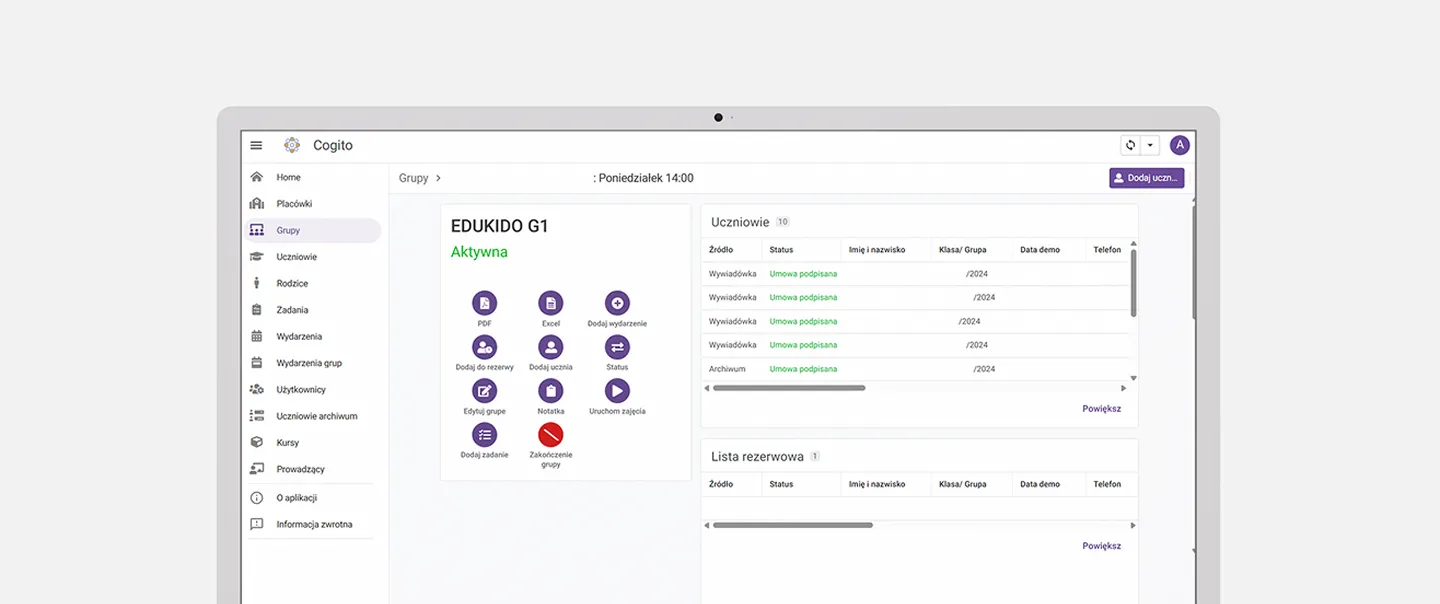
Task: Click the Status column header in Uczniowie
Action: coord(781,249)
